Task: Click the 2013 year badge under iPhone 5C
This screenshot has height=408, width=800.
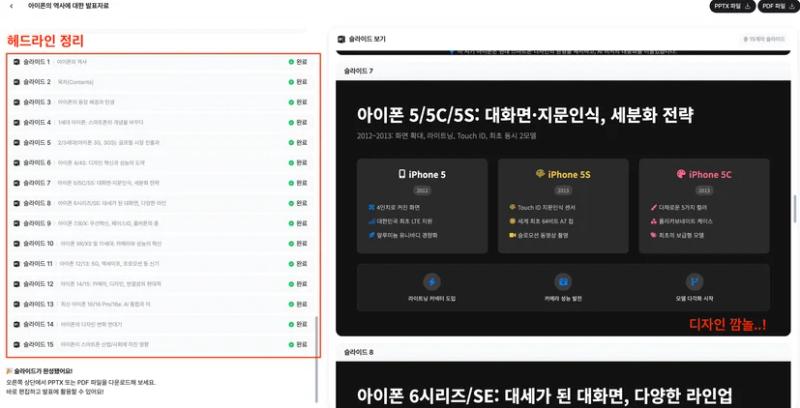Action: click(x=704, y=190)
